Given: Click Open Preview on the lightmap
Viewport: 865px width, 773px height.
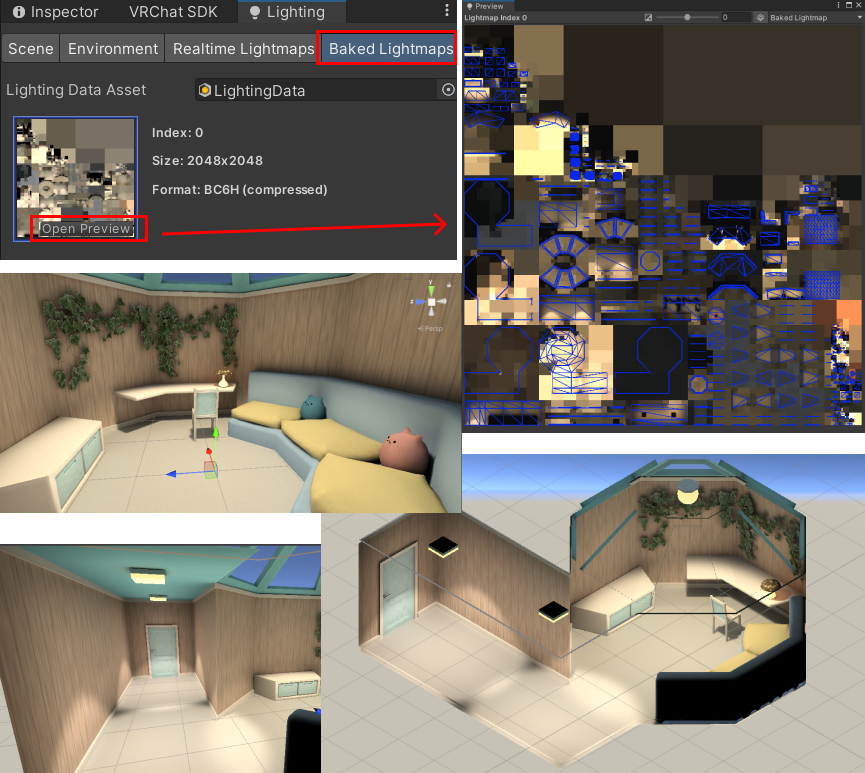Looking at the screenshot, I should point(86,229).
